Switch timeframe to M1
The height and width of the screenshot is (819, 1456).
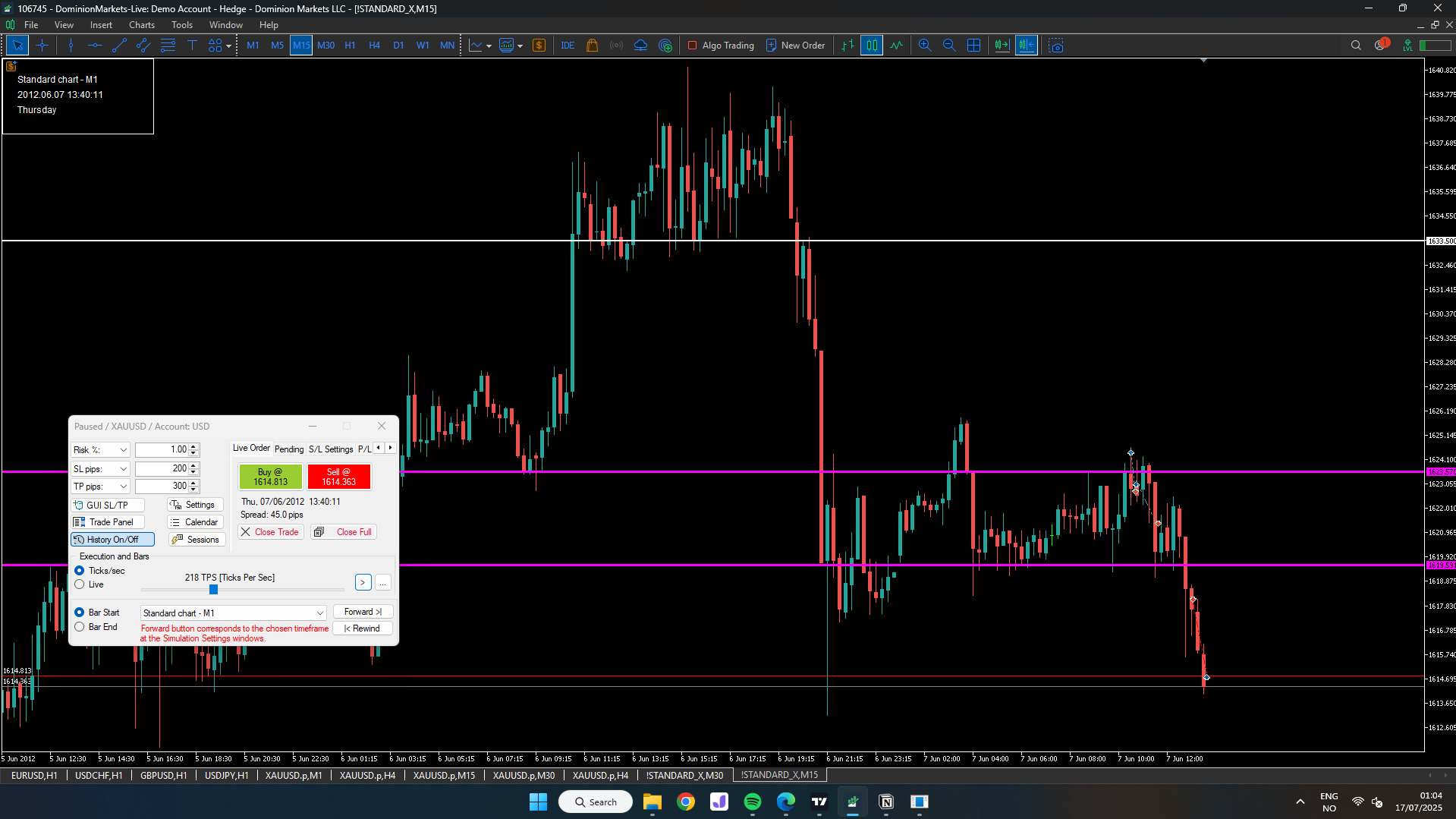253,46
